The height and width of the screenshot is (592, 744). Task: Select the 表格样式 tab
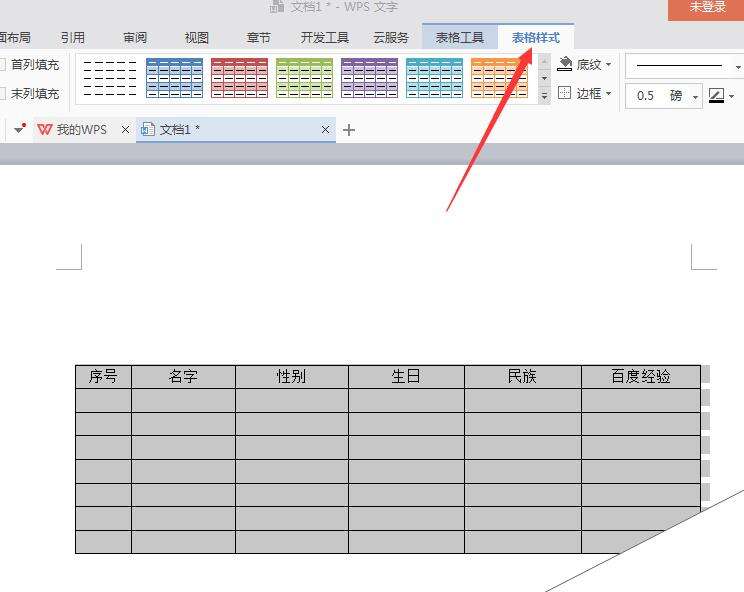tap(536, 37)
